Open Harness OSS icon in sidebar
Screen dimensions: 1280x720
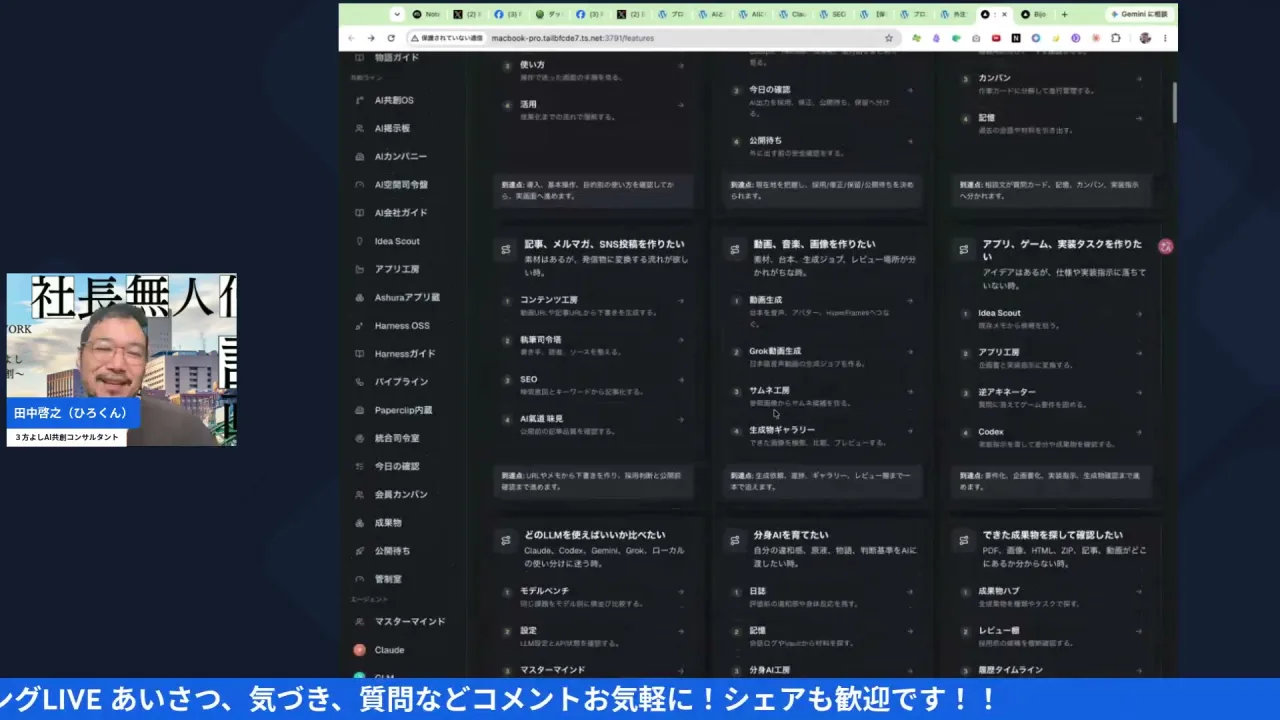pyautogui.click(x=360, y=326)
